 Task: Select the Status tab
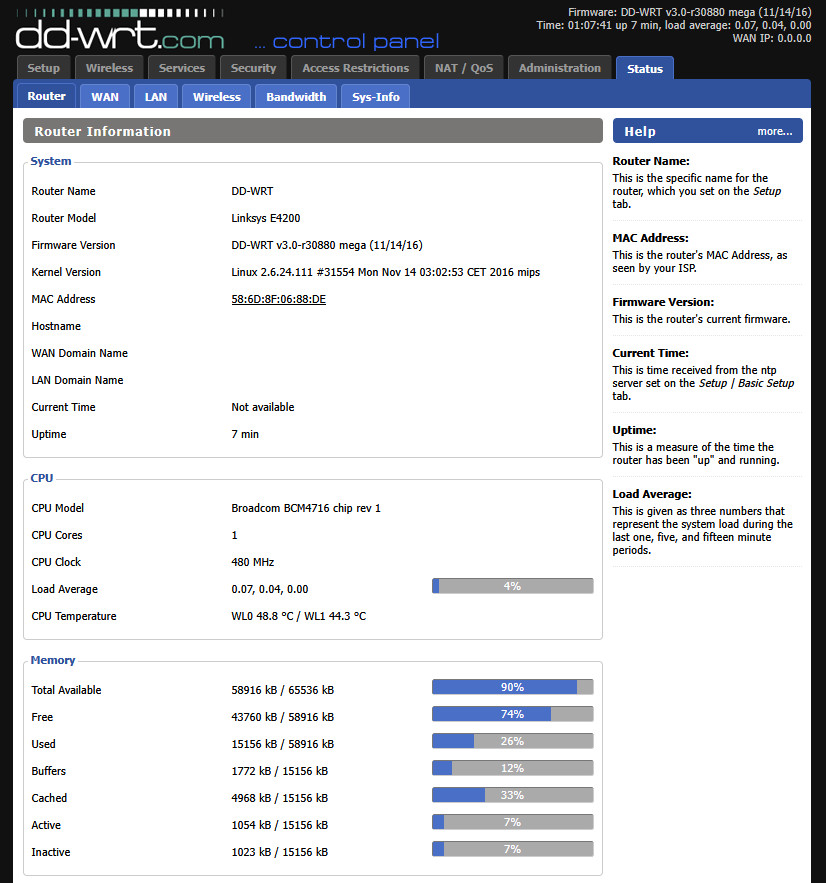(x=644, y=67)
